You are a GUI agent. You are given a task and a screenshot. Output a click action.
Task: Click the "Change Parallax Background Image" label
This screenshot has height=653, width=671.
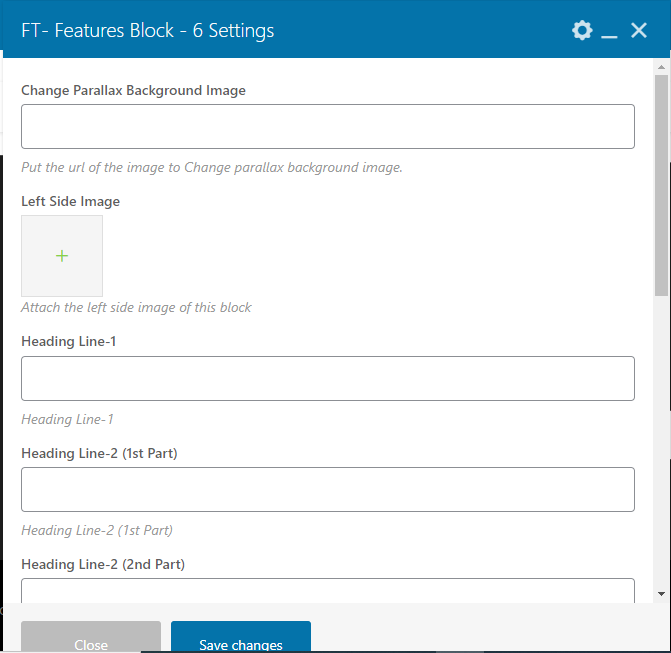pos(133,90)
